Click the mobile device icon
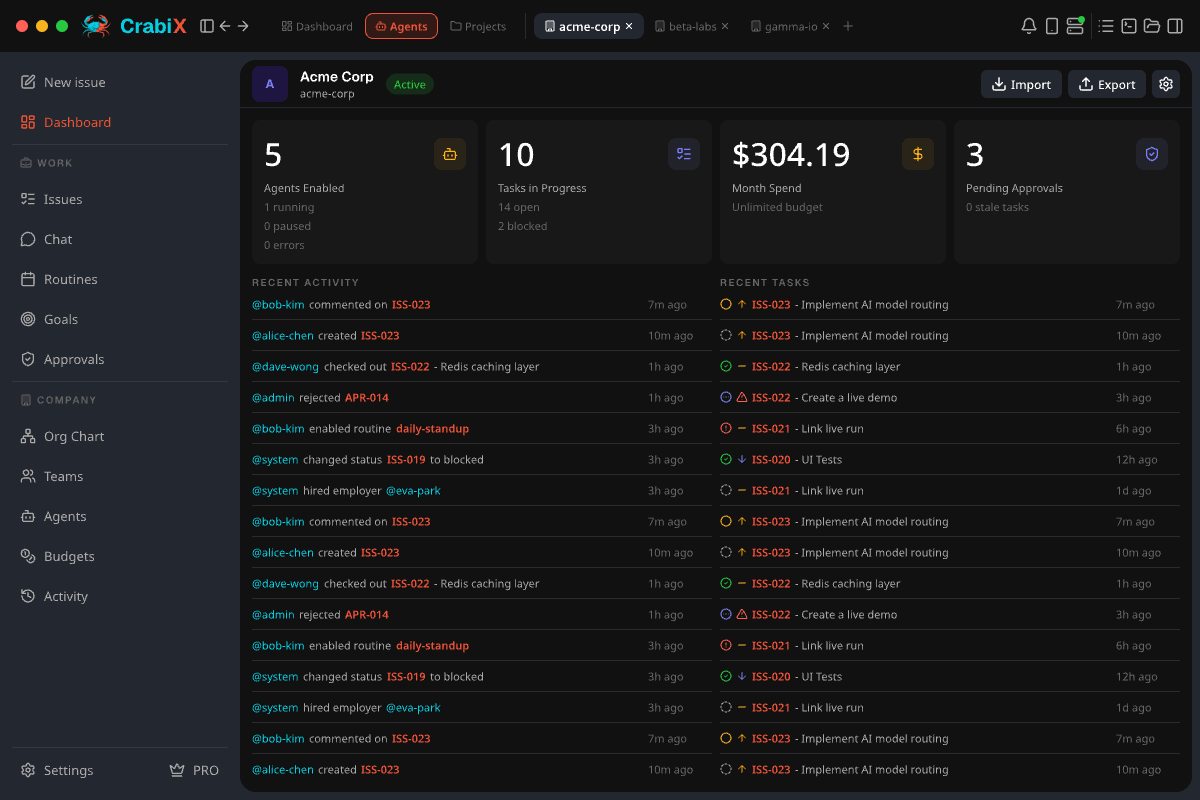The width and height of the screenshot is (1200, 800). tap(1052, 26)
